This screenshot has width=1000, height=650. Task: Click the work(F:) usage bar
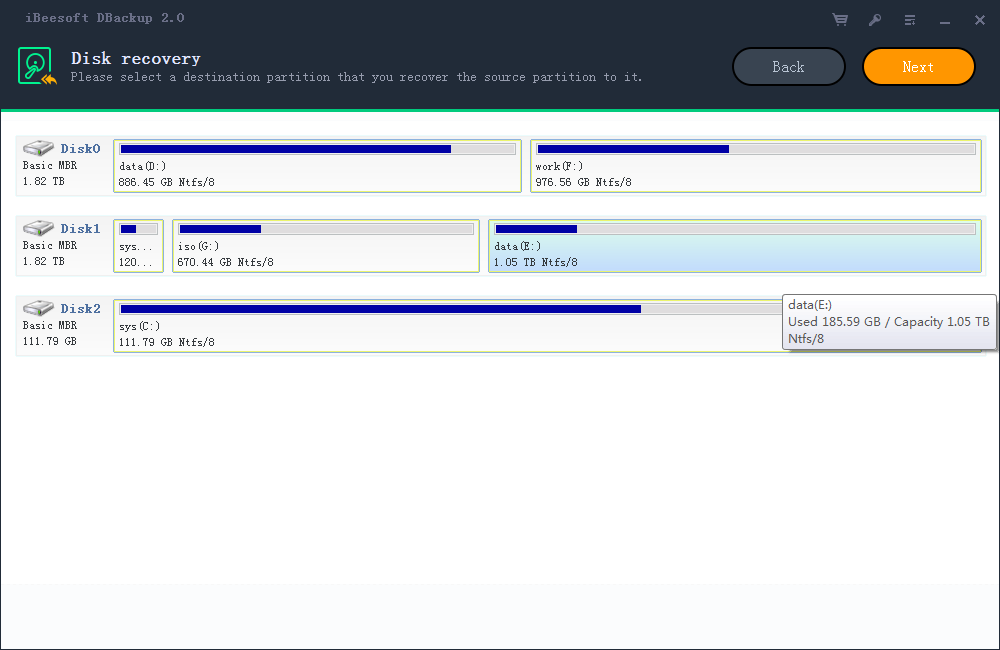pyautogui.click(x=756, y=149)
